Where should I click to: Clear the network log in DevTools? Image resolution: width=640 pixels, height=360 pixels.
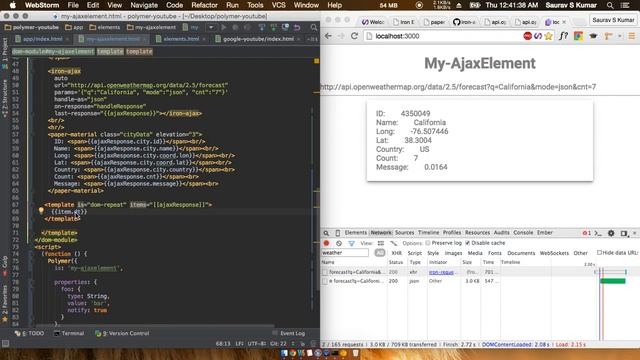click(x=339, y=243)
